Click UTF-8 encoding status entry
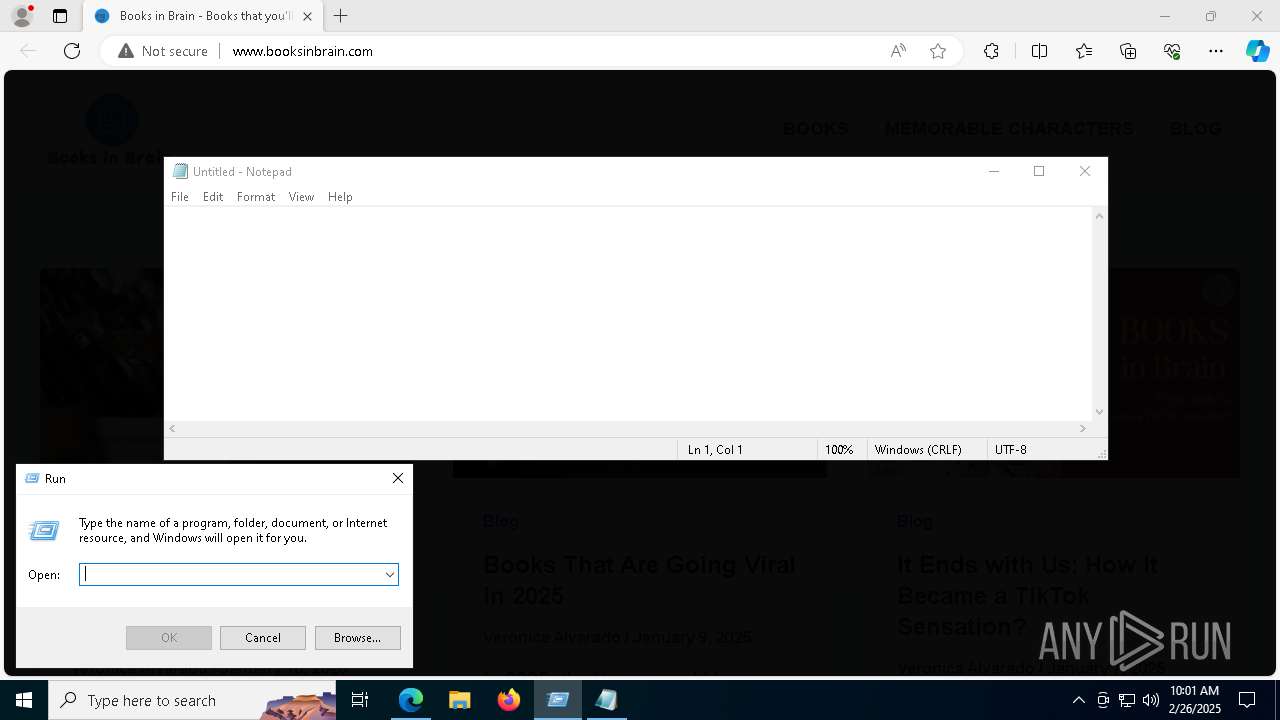Image resolution: width=1280 pixels, height=720 pixels. coord(1011,450)
